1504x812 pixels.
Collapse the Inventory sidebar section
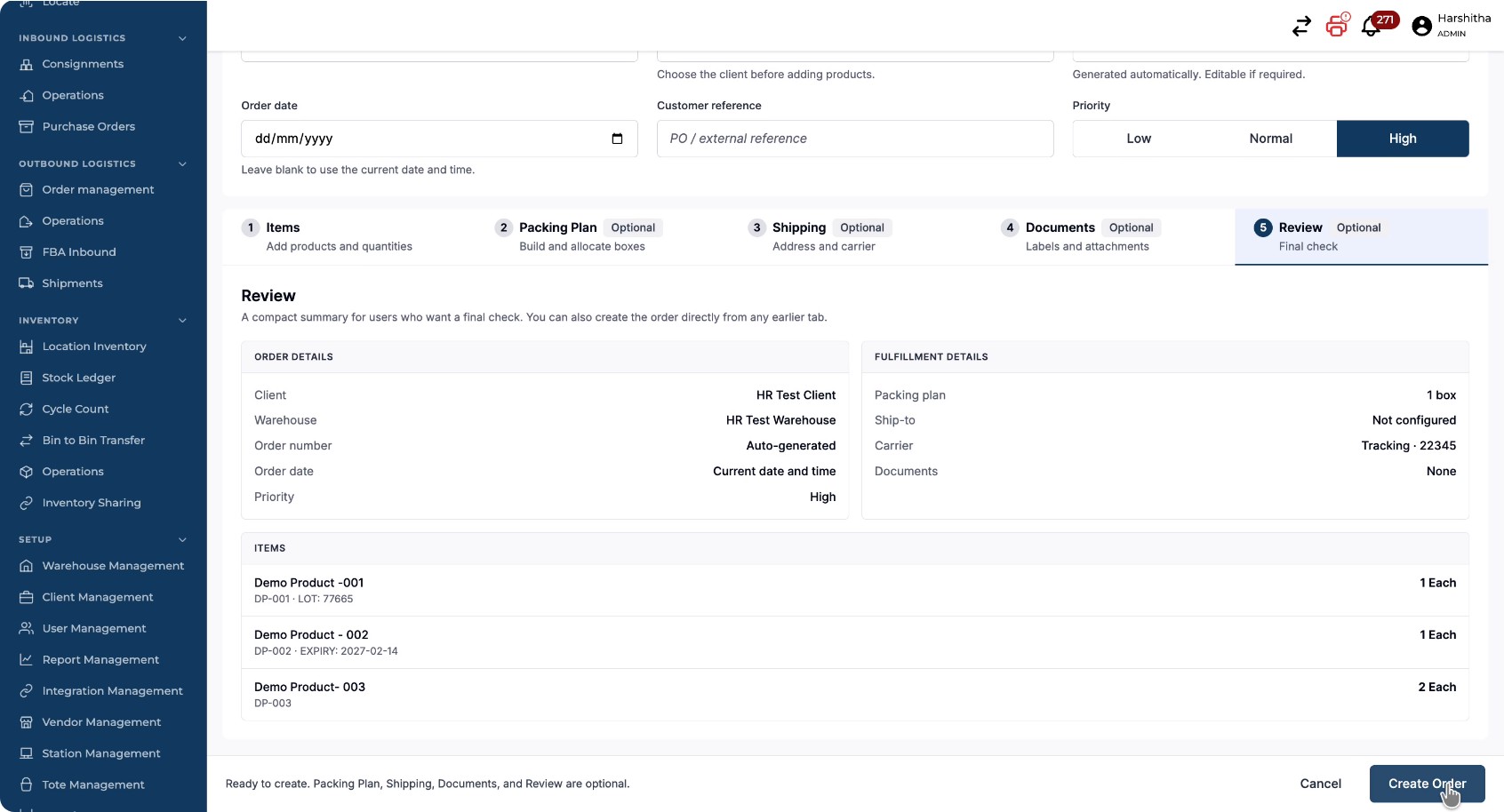(x=182, y=321)
